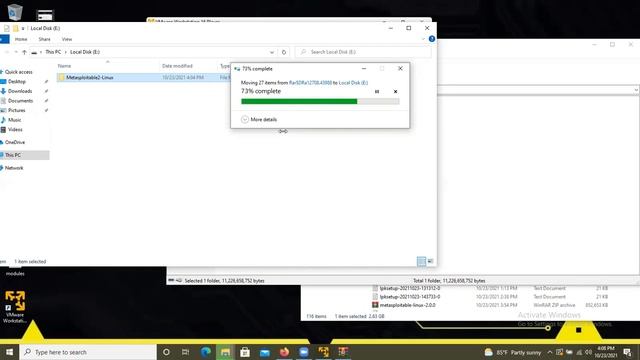Open the Windows Start menu
Image resolution: width=640 pixels, height=360 pixels.
click(x=9, y=352)
